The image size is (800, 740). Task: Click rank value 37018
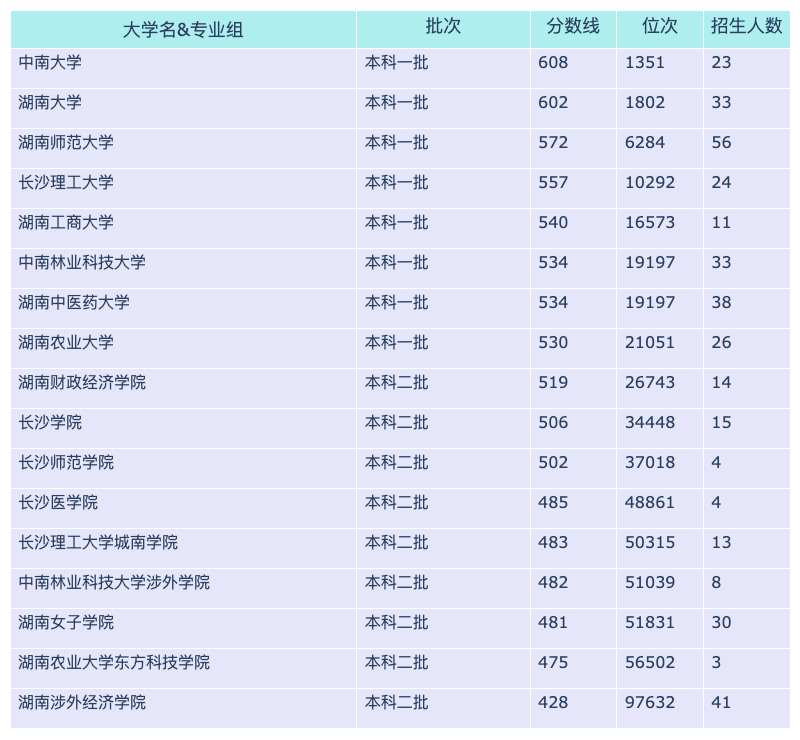650,462
